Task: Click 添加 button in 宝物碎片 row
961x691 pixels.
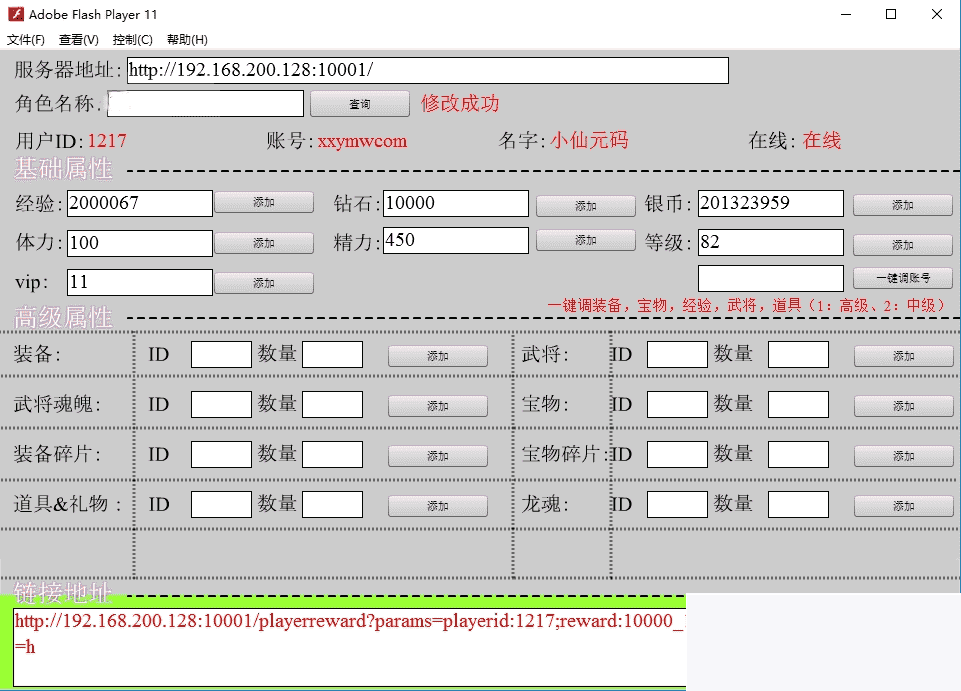Action: [x=903, y=456]
